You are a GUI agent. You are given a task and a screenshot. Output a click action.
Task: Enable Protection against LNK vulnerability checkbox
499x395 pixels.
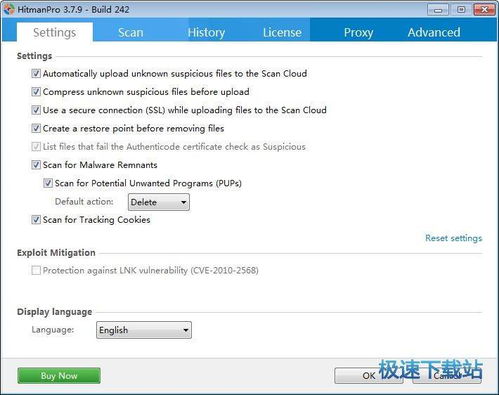[36, 270]
